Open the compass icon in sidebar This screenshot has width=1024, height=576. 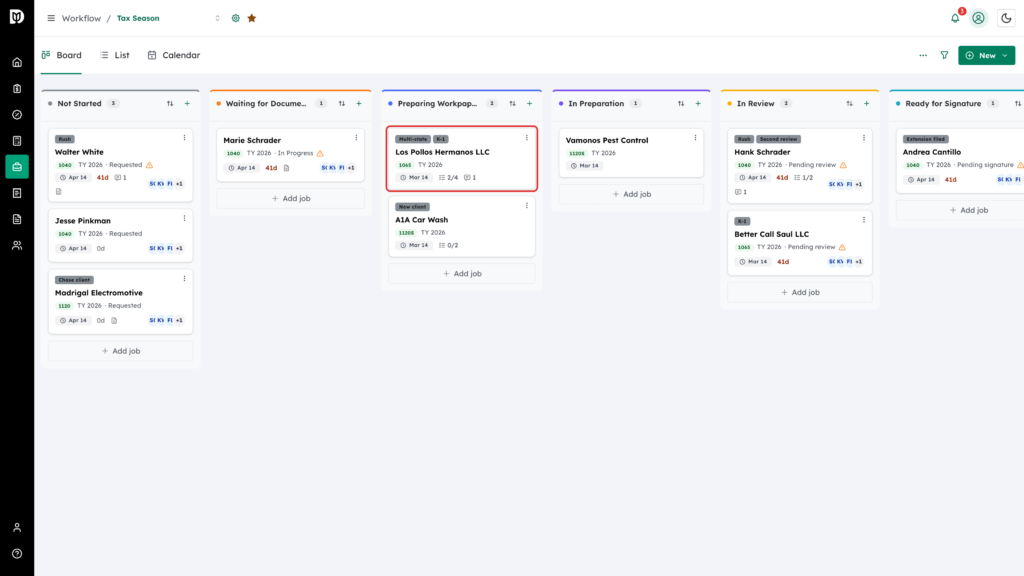[17, 115]
